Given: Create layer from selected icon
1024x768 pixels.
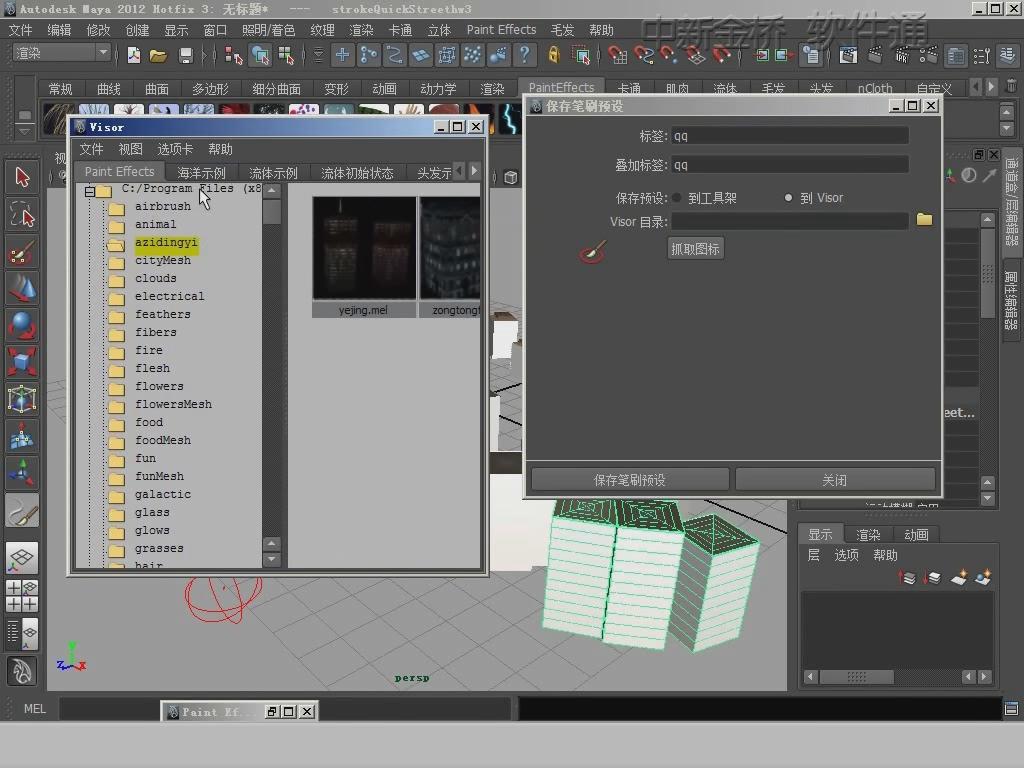Looking at the screenshot, I should 983,578.
